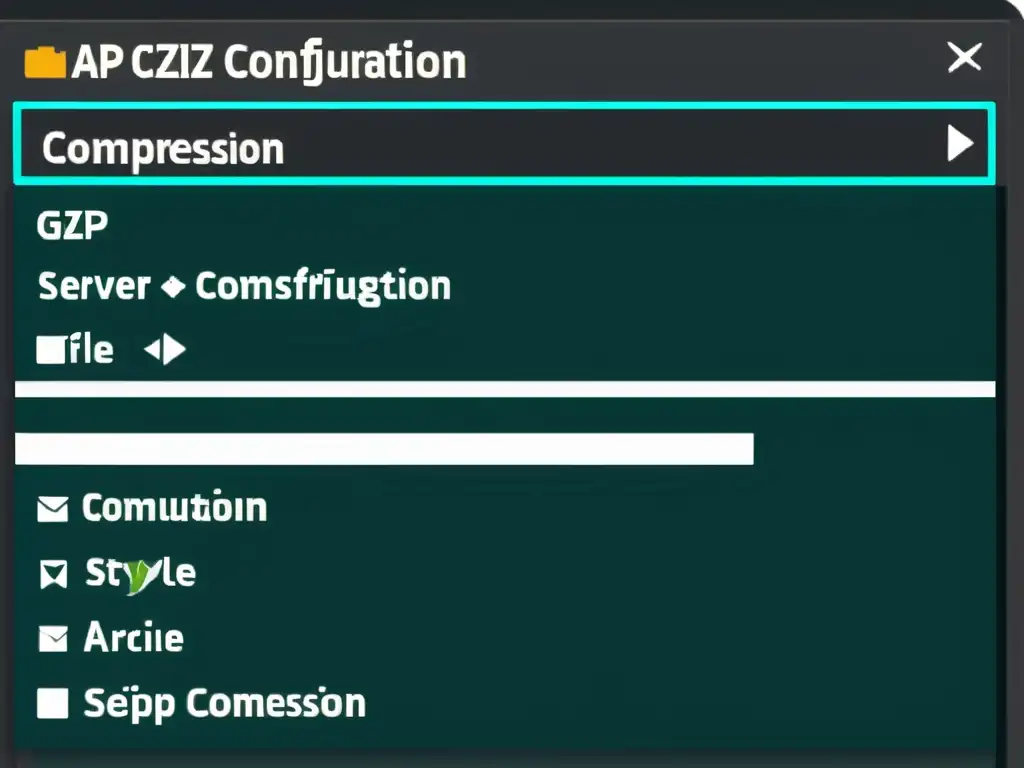Click the left arrow next to file
The image size is (1024, 768).
click(x=154, y=350)
